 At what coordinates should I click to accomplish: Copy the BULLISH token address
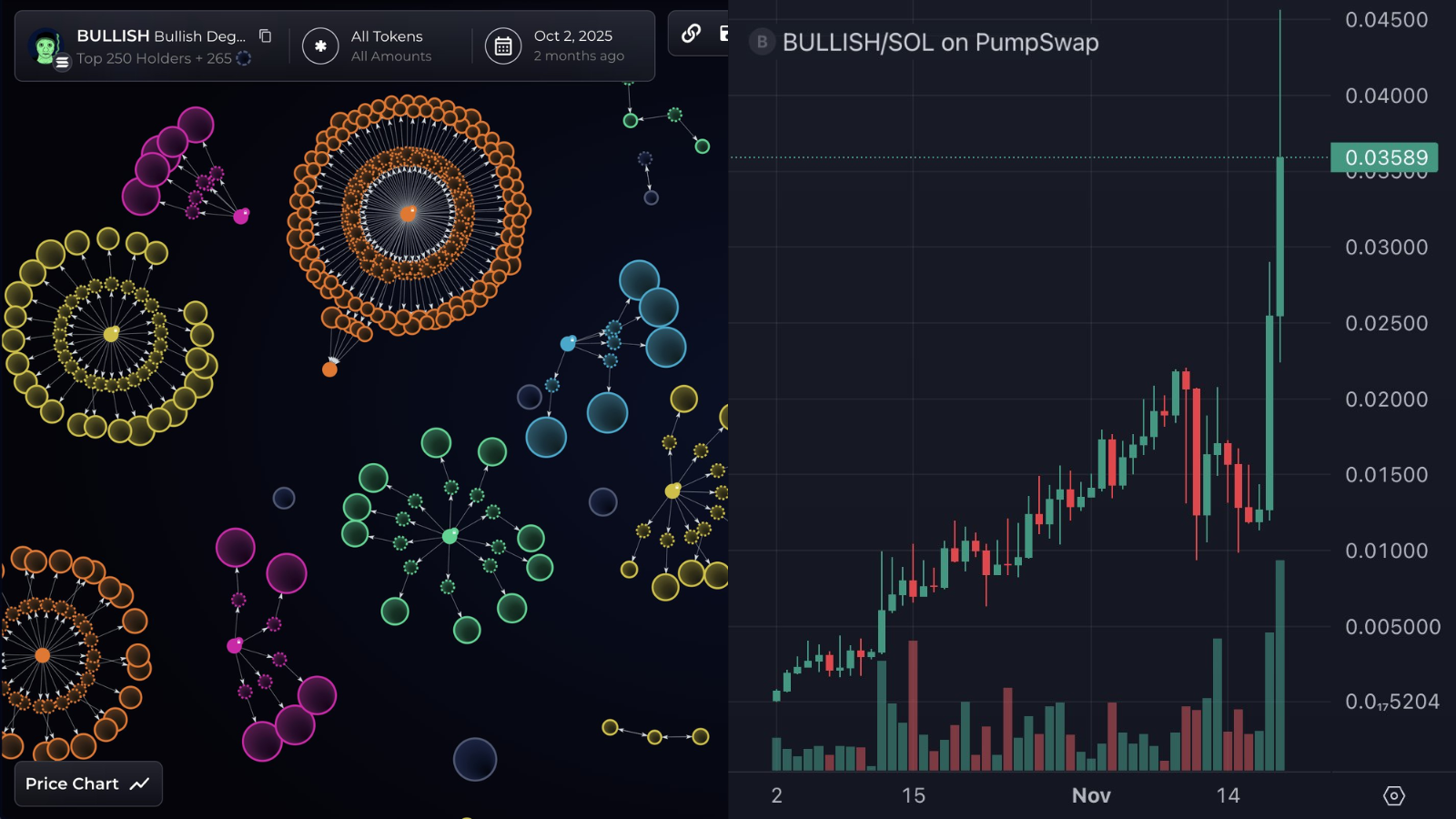pos(265,36)
